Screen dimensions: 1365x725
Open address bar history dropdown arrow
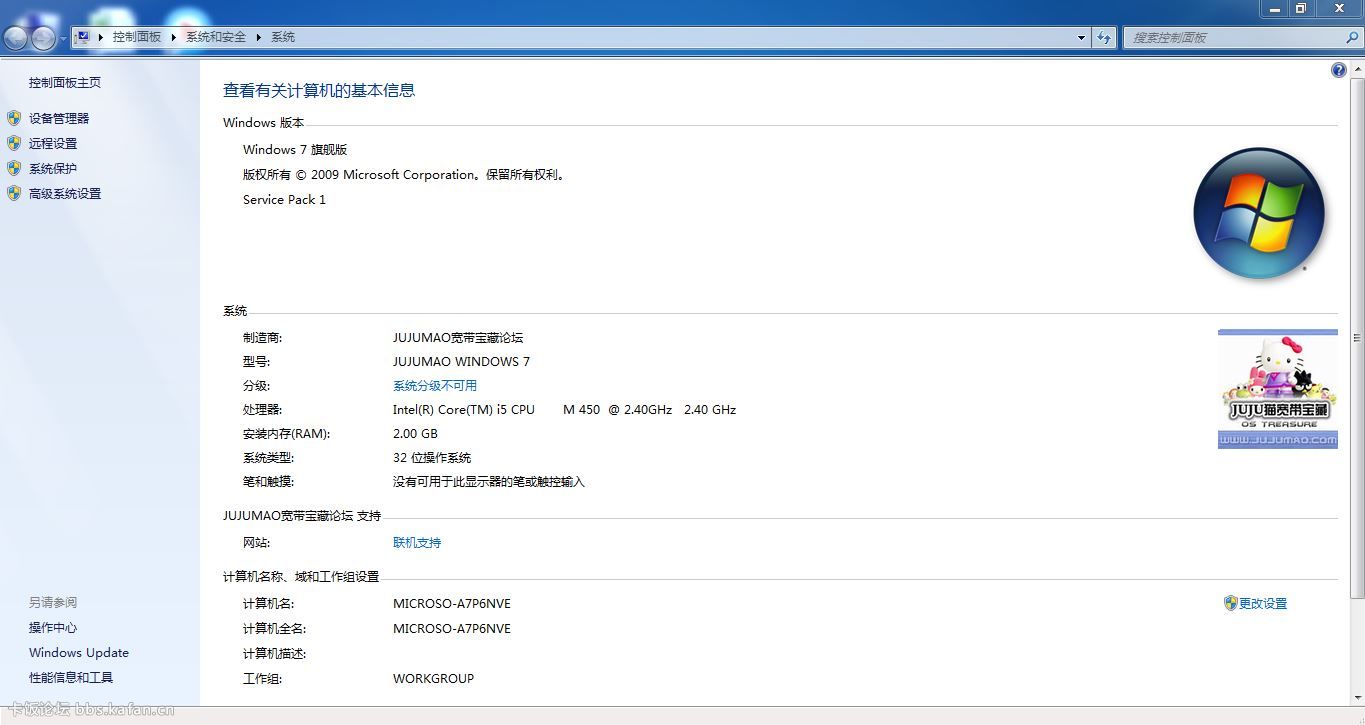(x=1082, y=38)
